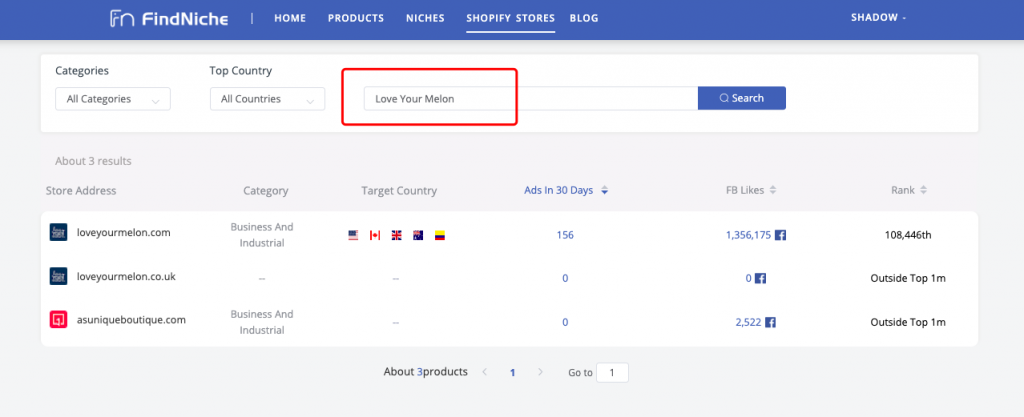Screen dimensions: 1024x417
Task: Click the About 3 results text
Action: [x=93, y=161]
